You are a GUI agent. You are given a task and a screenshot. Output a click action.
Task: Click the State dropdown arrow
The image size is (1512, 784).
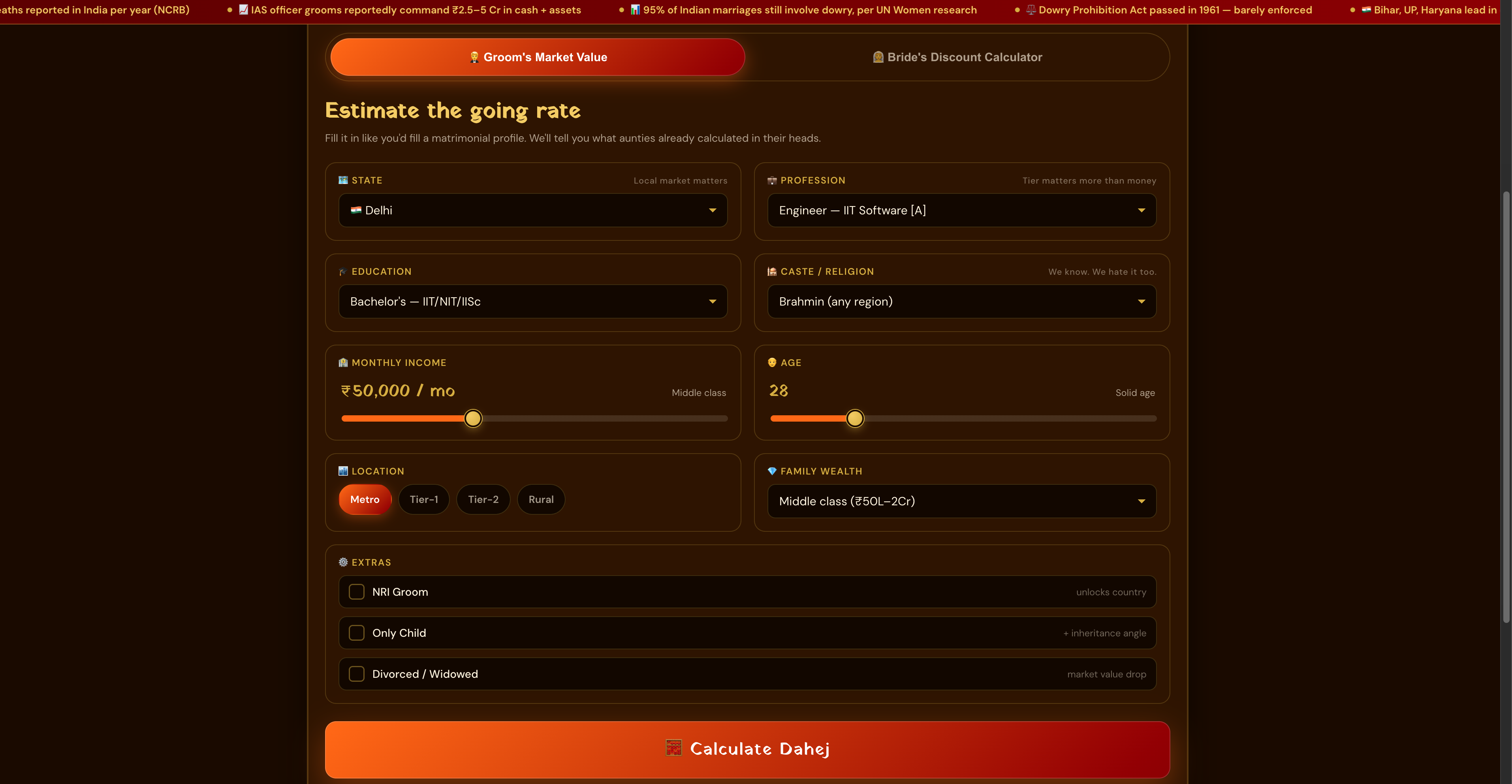pyautogui.click(x=713, y=210)
